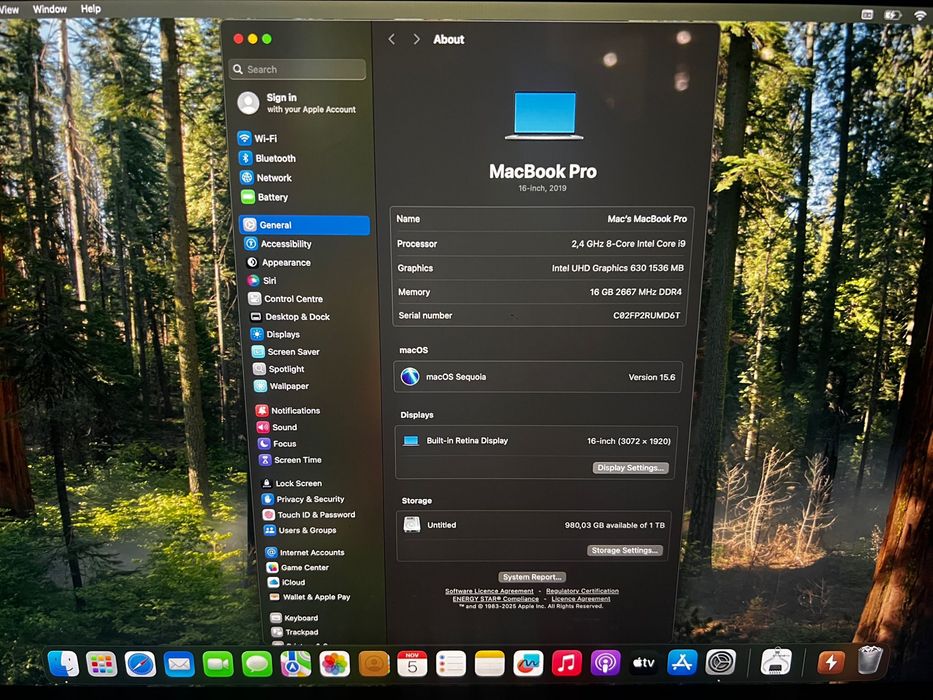Click the Mac's MacBook Pro name field
Screen dimensions: 933x700
point(647,219)
